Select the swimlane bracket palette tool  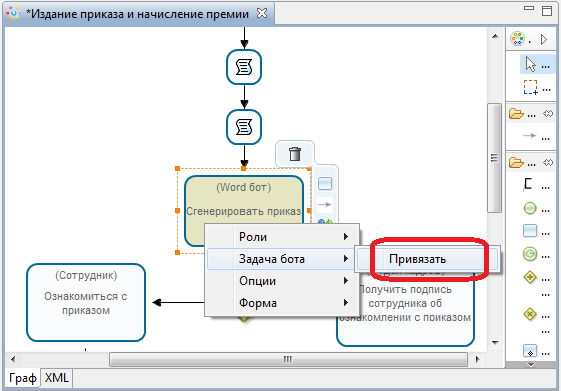click(x=528, y=184)
